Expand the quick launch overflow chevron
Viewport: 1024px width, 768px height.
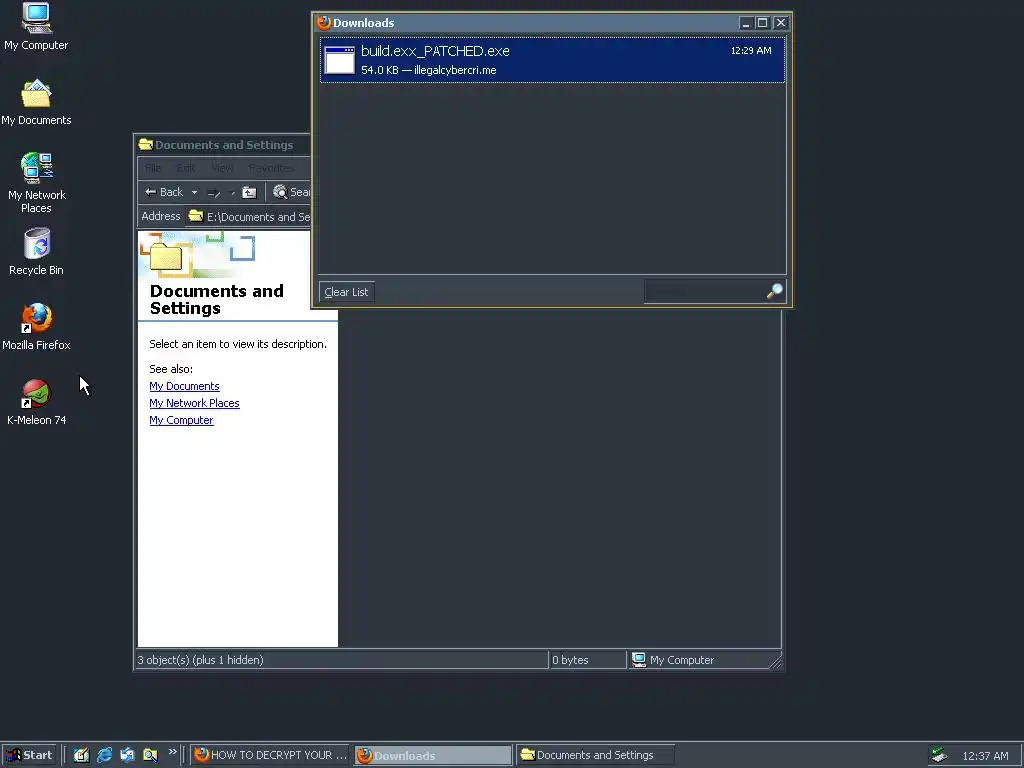click(172, 752)
